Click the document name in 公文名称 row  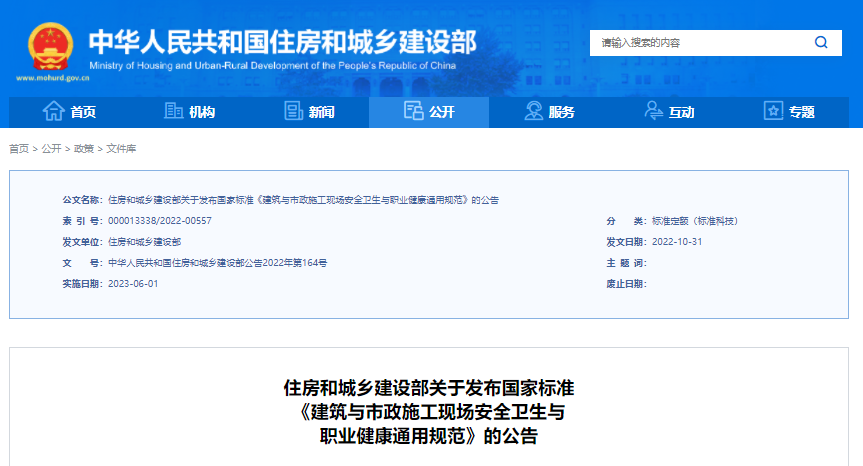point(303,200)
